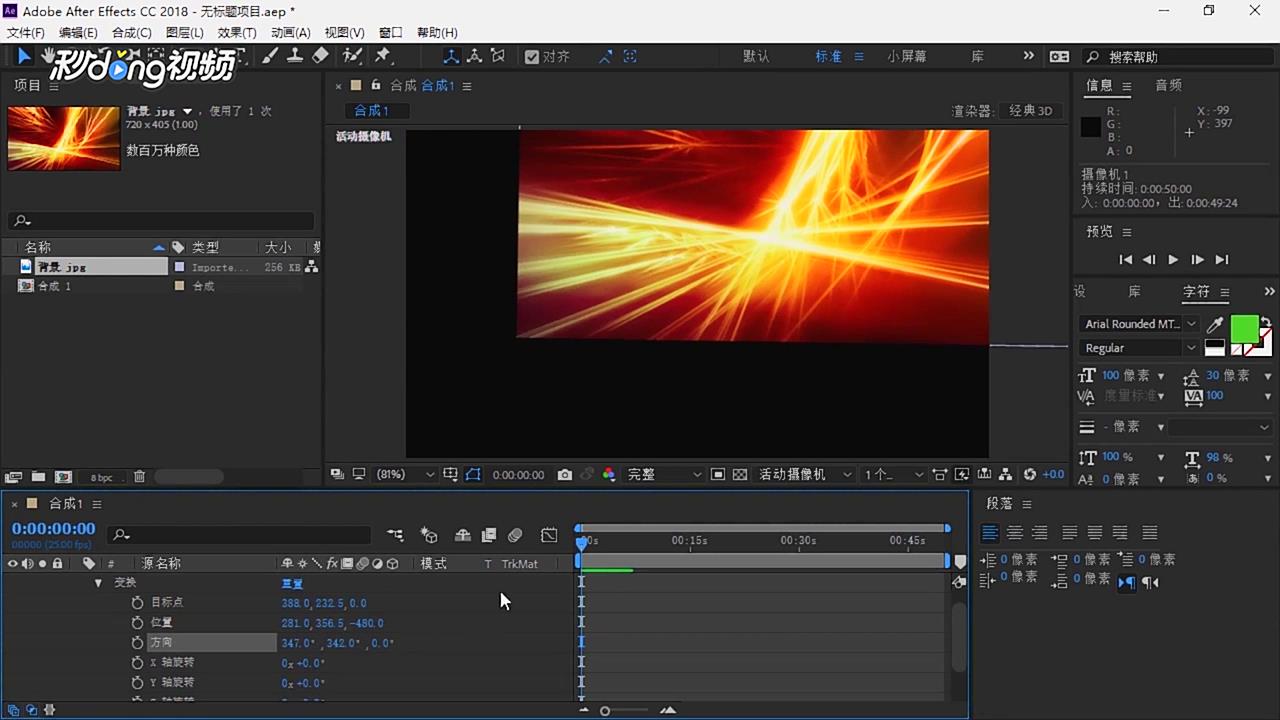Screen dimensions: 1280x720
Task: Switch to the 音频 tab
Action: point(1169,85)
